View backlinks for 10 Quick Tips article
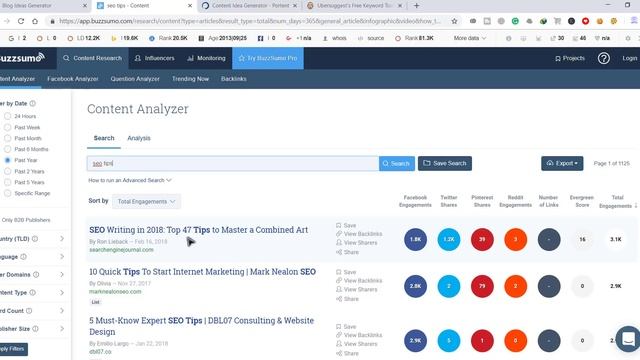Image resolution: width=640 pixels, height=360 pixels. click(359, 280)
